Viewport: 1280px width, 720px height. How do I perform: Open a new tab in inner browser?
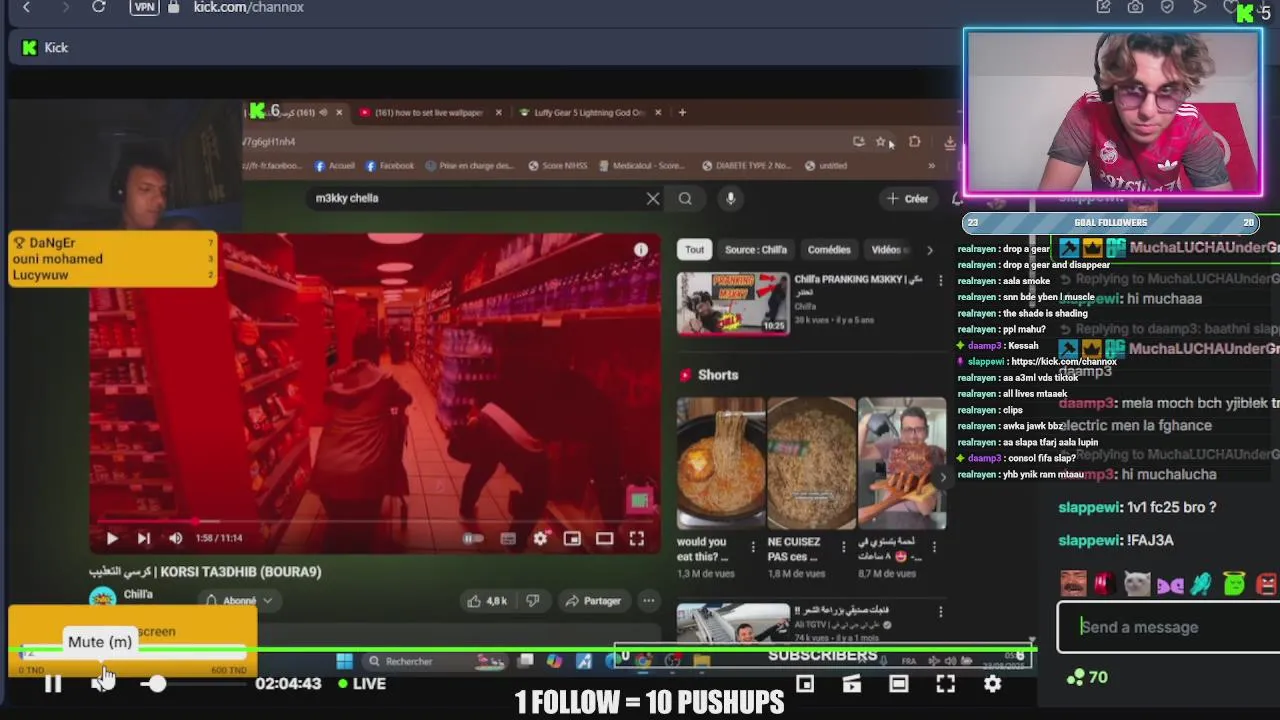point(682,112)
